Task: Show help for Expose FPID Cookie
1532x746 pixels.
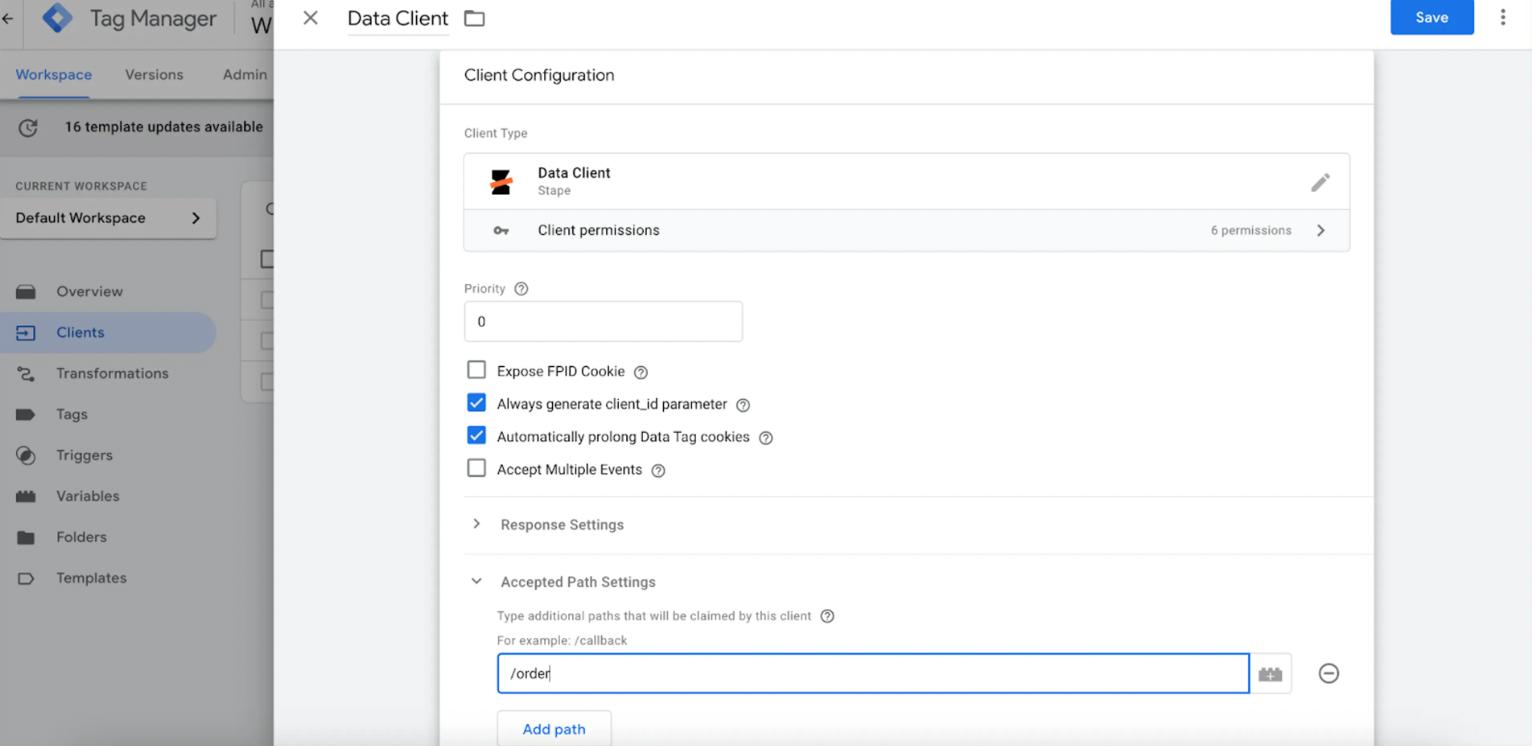Action: [x=641, y=372]
